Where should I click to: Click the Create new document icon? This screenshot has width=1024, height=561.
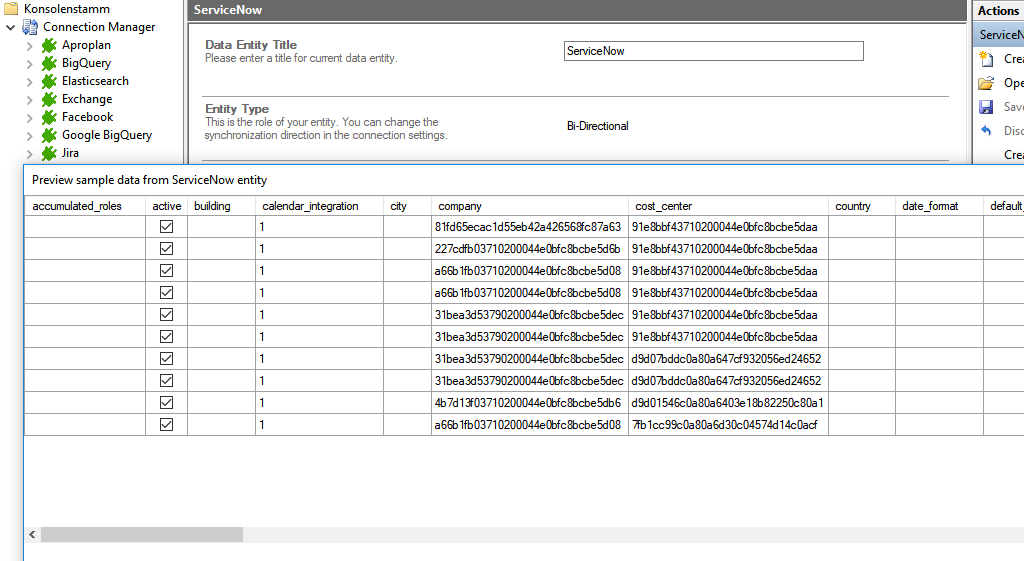click(x=986, y=59)
